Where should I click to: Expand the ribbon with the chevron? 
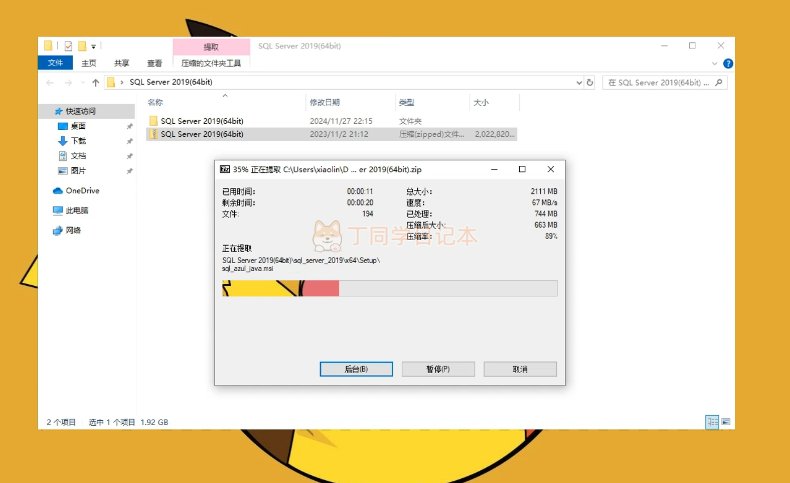click(714, 63)
